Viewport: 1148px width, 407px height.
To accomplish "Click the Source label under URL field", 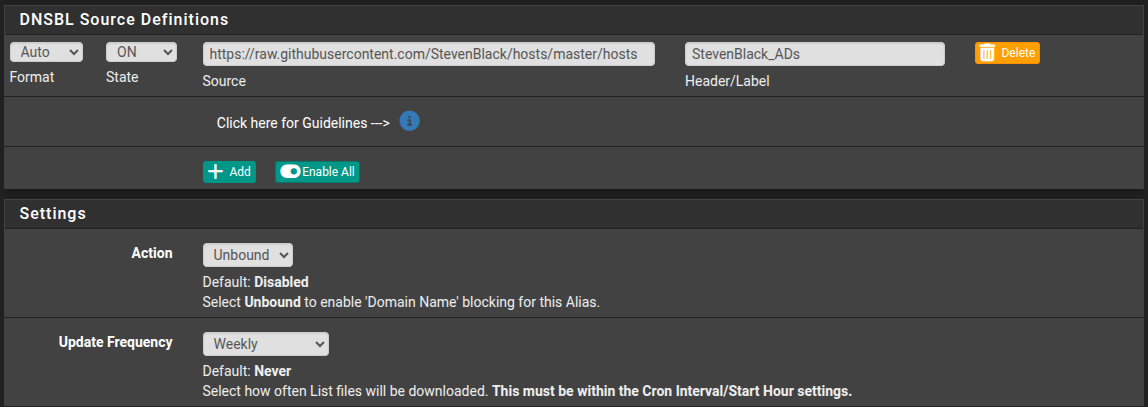I will pos(224,81).
